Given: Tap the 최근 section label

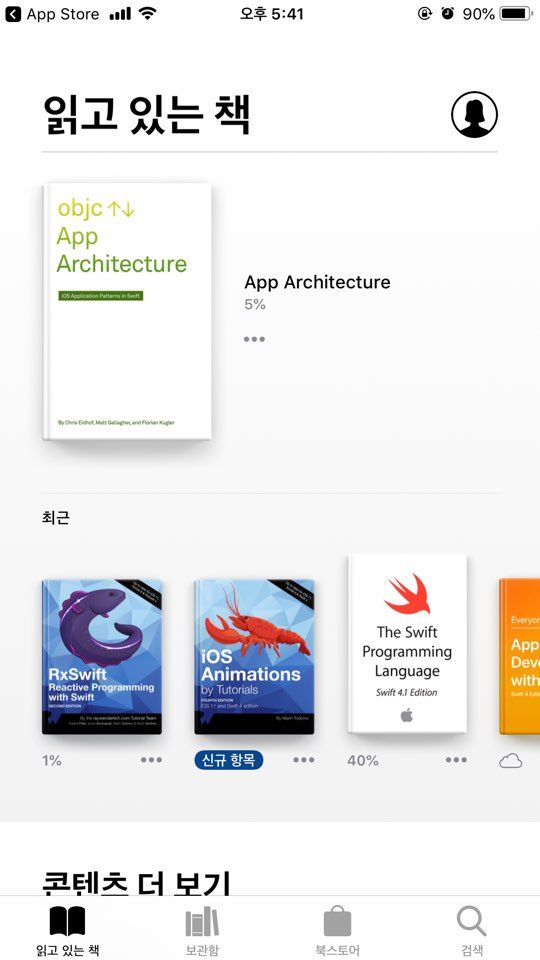Looking at the screenshot, I should [56, 517].
